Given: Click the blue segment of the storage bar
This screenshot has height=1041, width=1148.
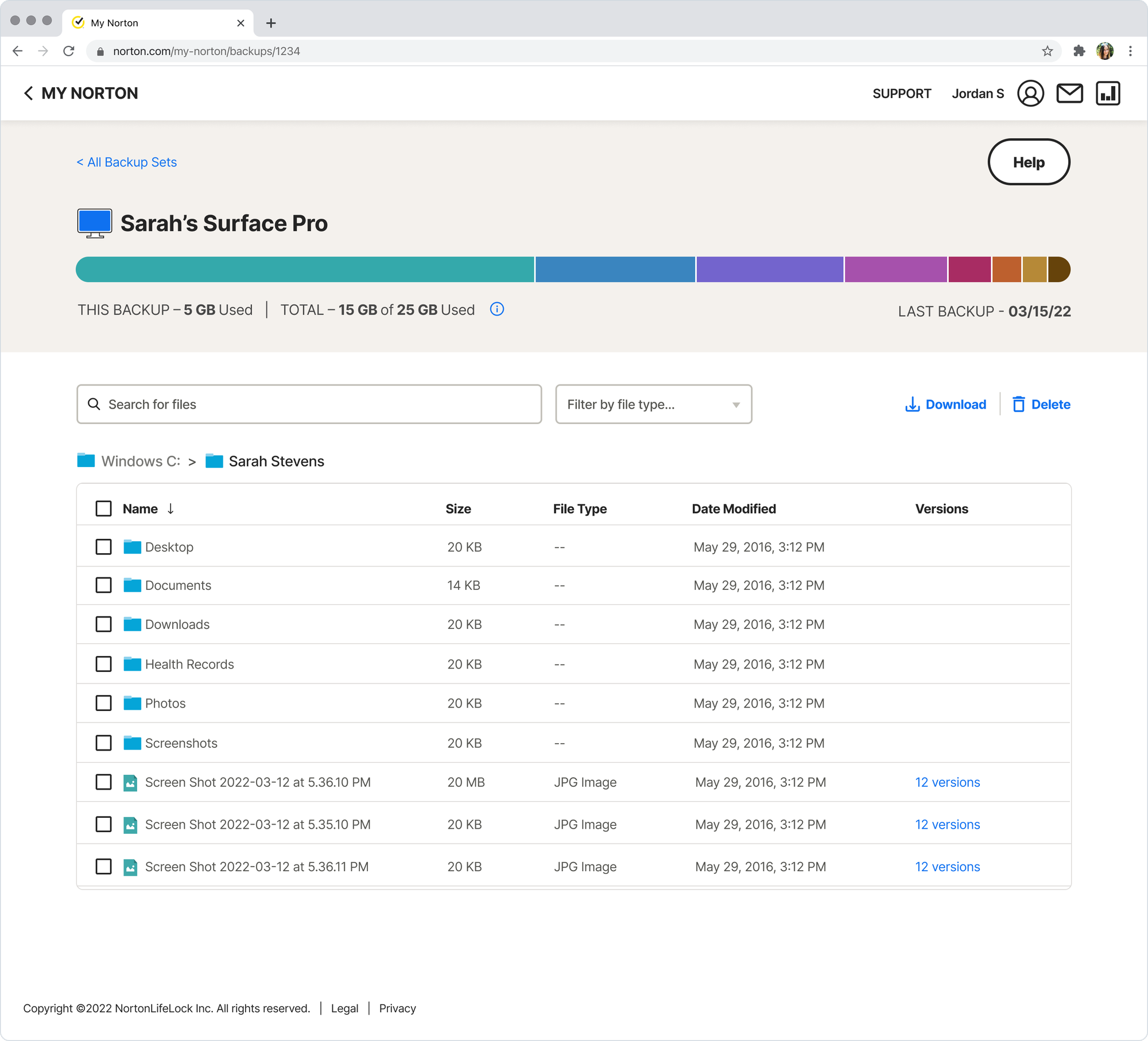Looking at the screenshot, I should click(615, 269).
